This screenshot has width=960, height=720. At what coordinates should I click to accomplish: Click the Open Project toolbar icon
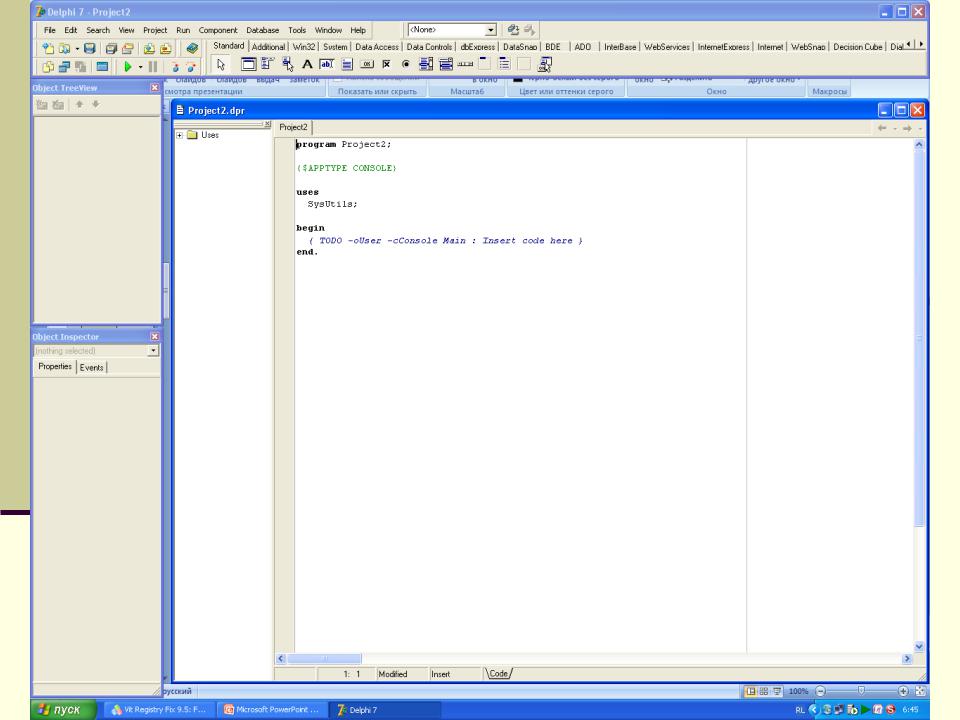point(127,48)
